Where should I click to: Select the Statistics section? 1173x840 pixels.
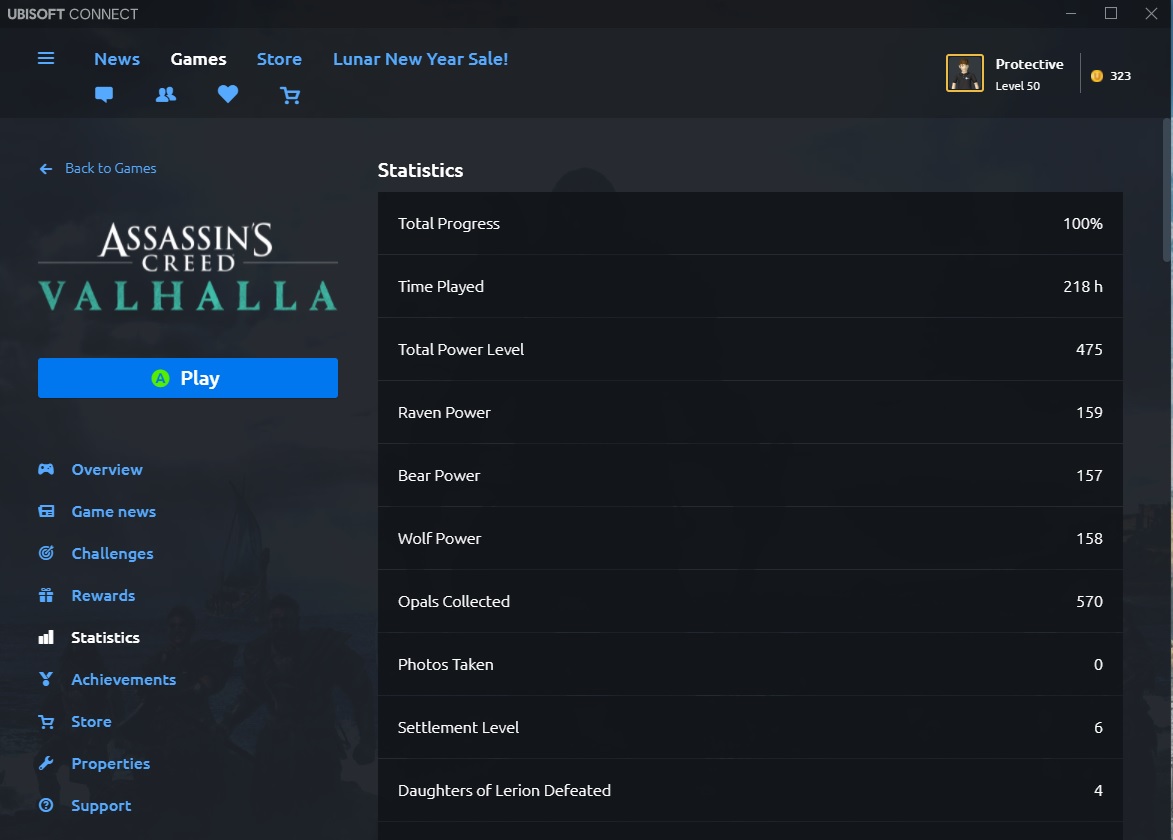[x=105, y=637]
